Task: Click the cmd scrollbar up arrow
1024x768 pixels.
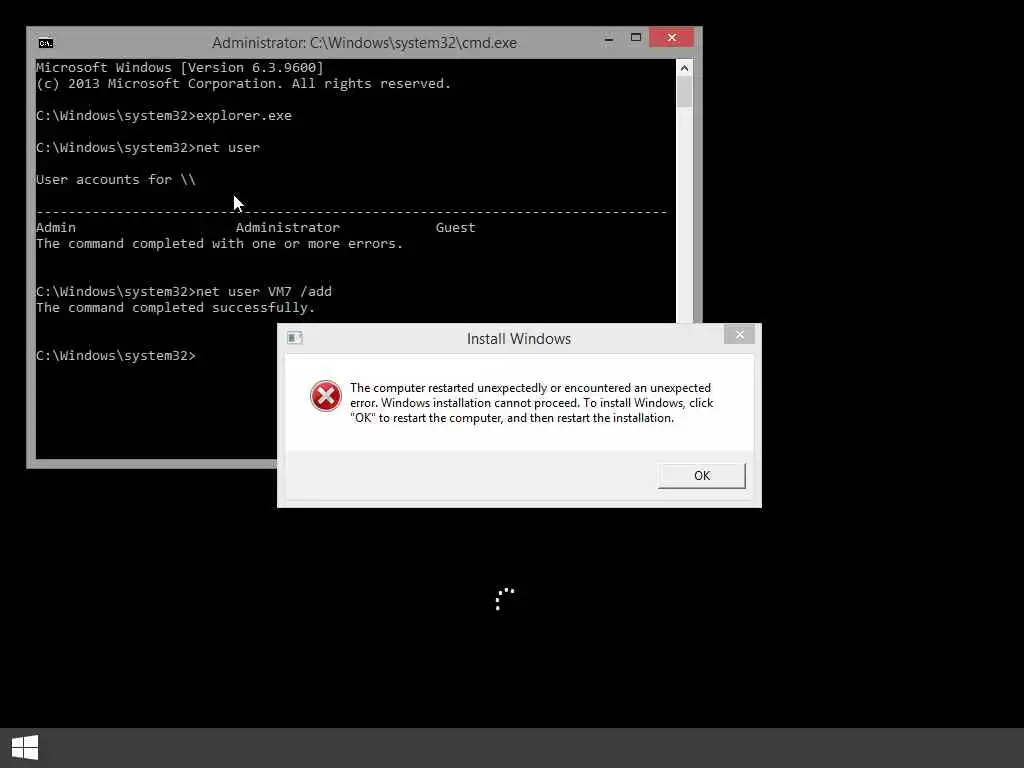Action: point(684,68)
